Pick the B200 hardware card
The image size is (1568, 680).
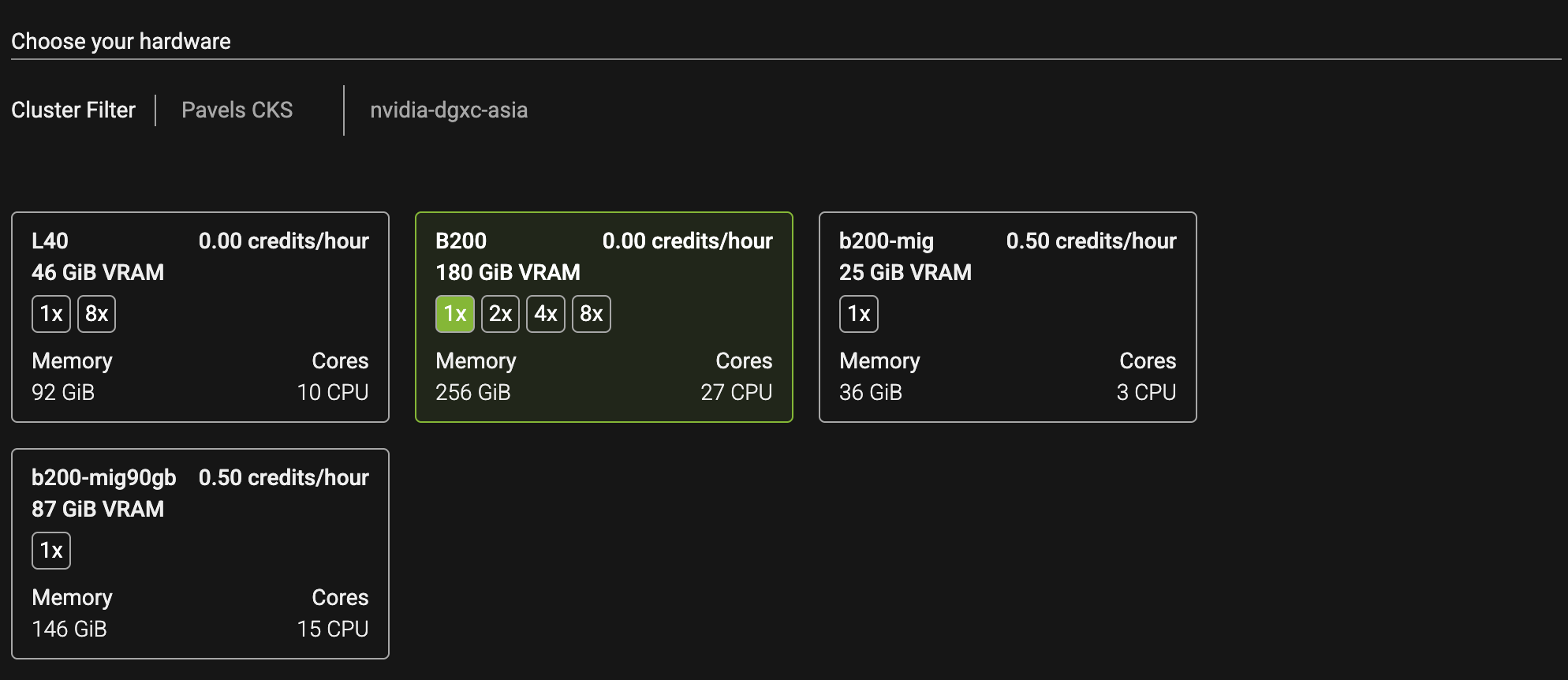[x=604, y=317]
